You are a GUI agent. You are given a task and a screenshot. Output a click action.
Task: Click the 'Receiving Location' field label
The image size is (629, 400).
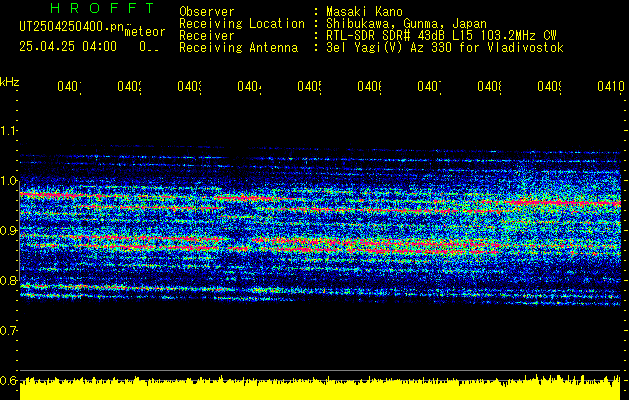pyautogui.click(x=242, y=24)
